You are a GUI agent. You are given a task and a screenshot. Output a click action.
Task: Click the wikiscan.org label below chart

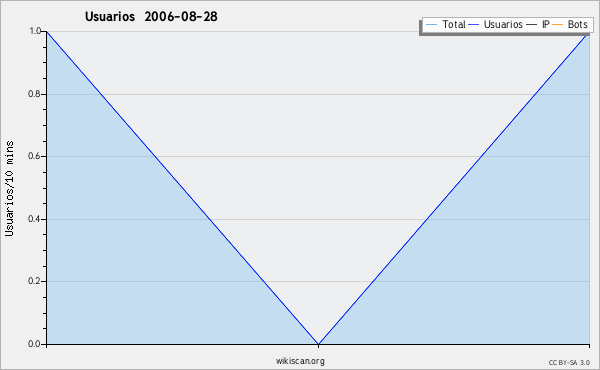(x=300, y=361)
